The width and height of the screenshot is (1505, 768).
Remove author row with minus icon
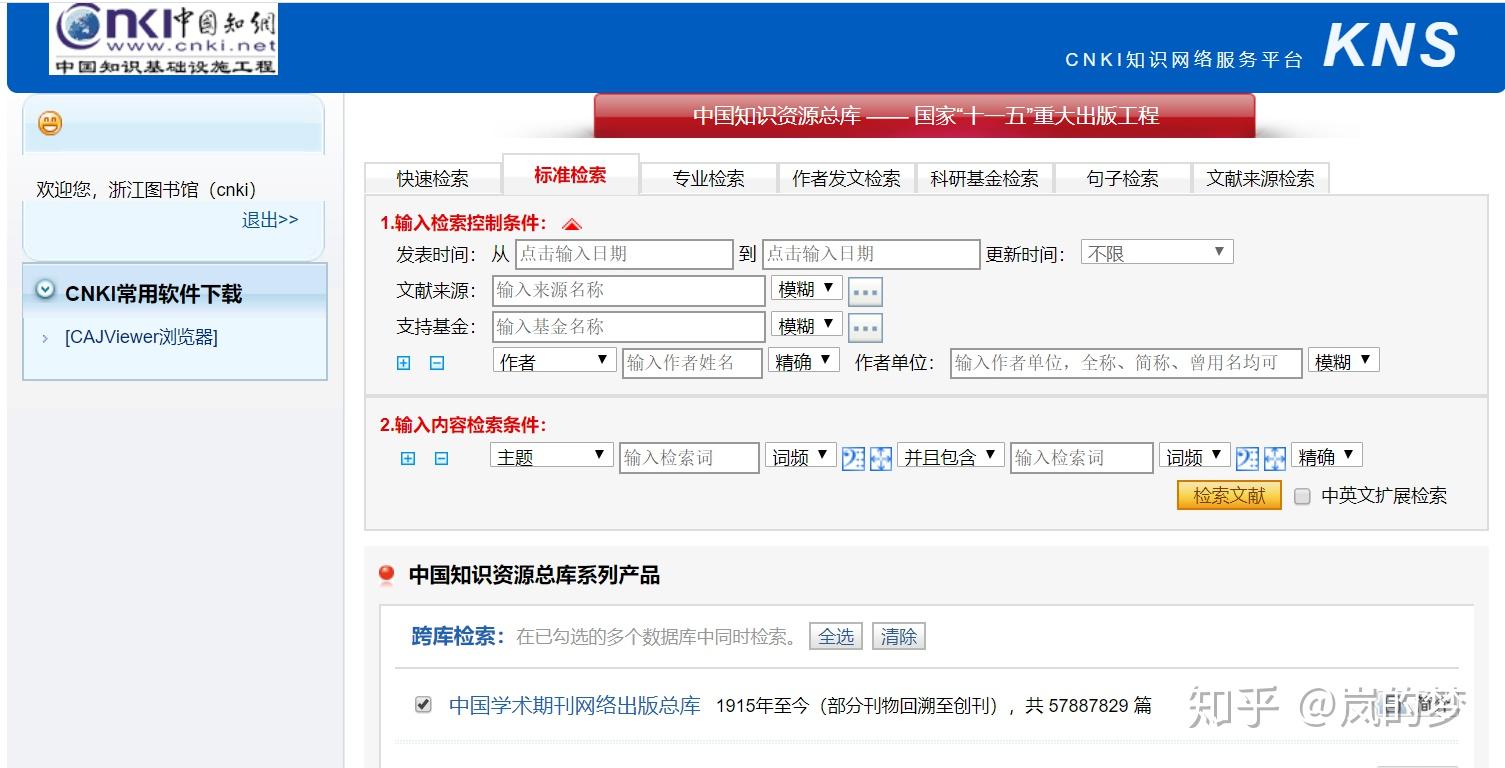(x=437, y=363)
